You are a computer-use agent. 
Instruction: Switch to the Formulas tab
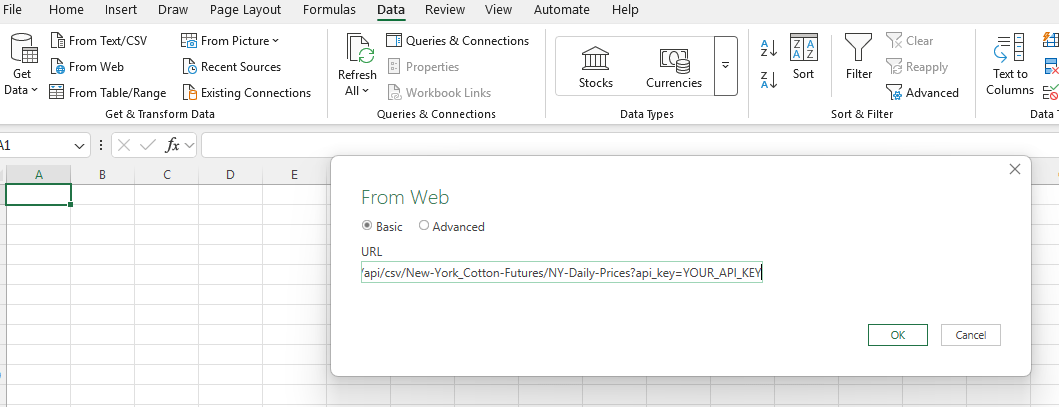(329, 9)
